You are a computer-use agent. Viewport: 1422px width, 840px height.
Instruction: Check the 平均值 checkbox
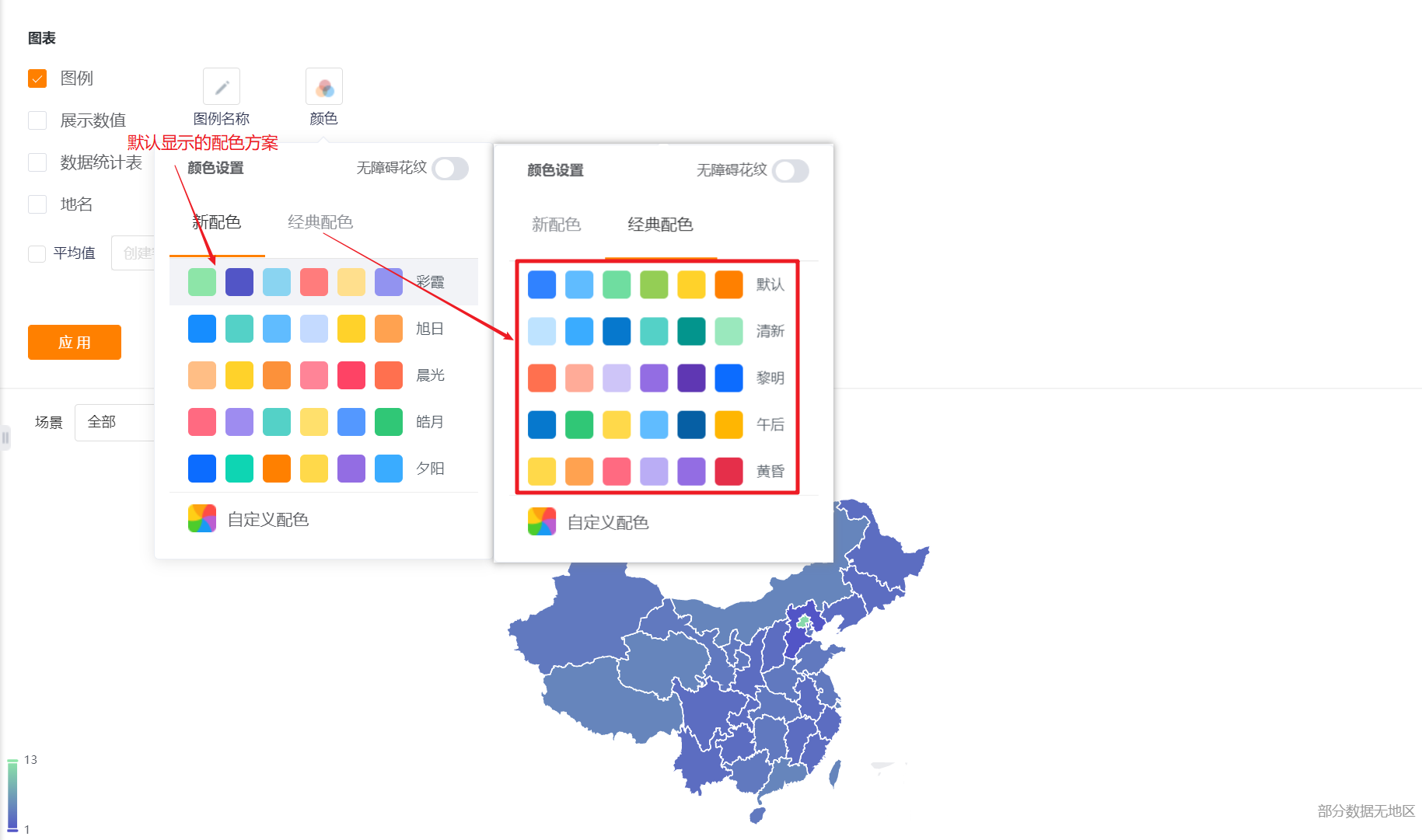(37, 253)
